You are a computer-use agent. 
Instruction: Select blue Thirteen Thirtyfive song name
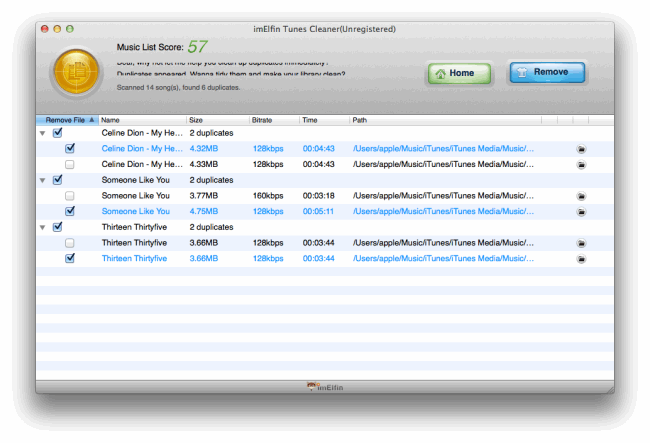pyautogui.click(x=134, y=259)
